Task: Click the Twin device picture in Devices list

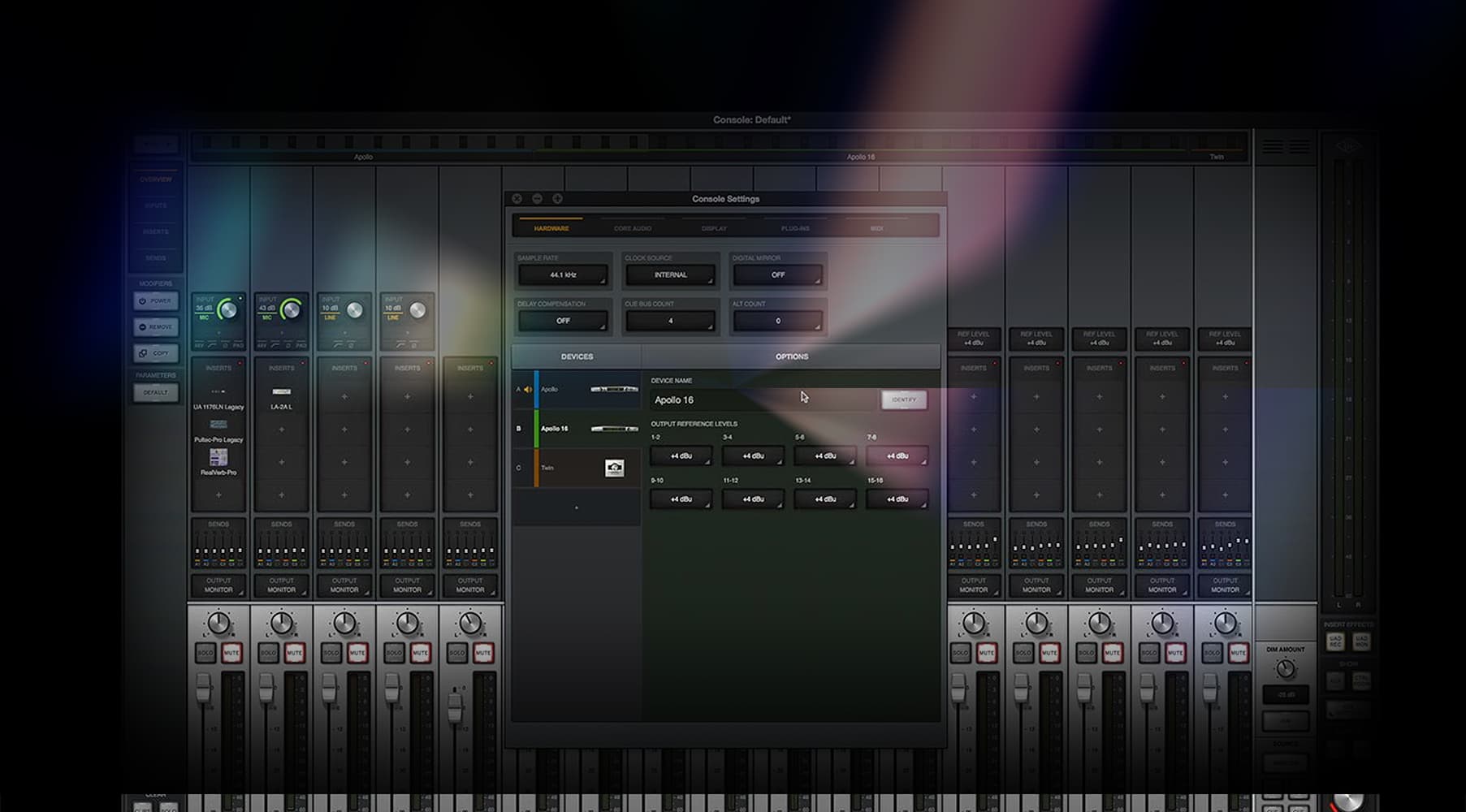Action: tap(615, 468)
